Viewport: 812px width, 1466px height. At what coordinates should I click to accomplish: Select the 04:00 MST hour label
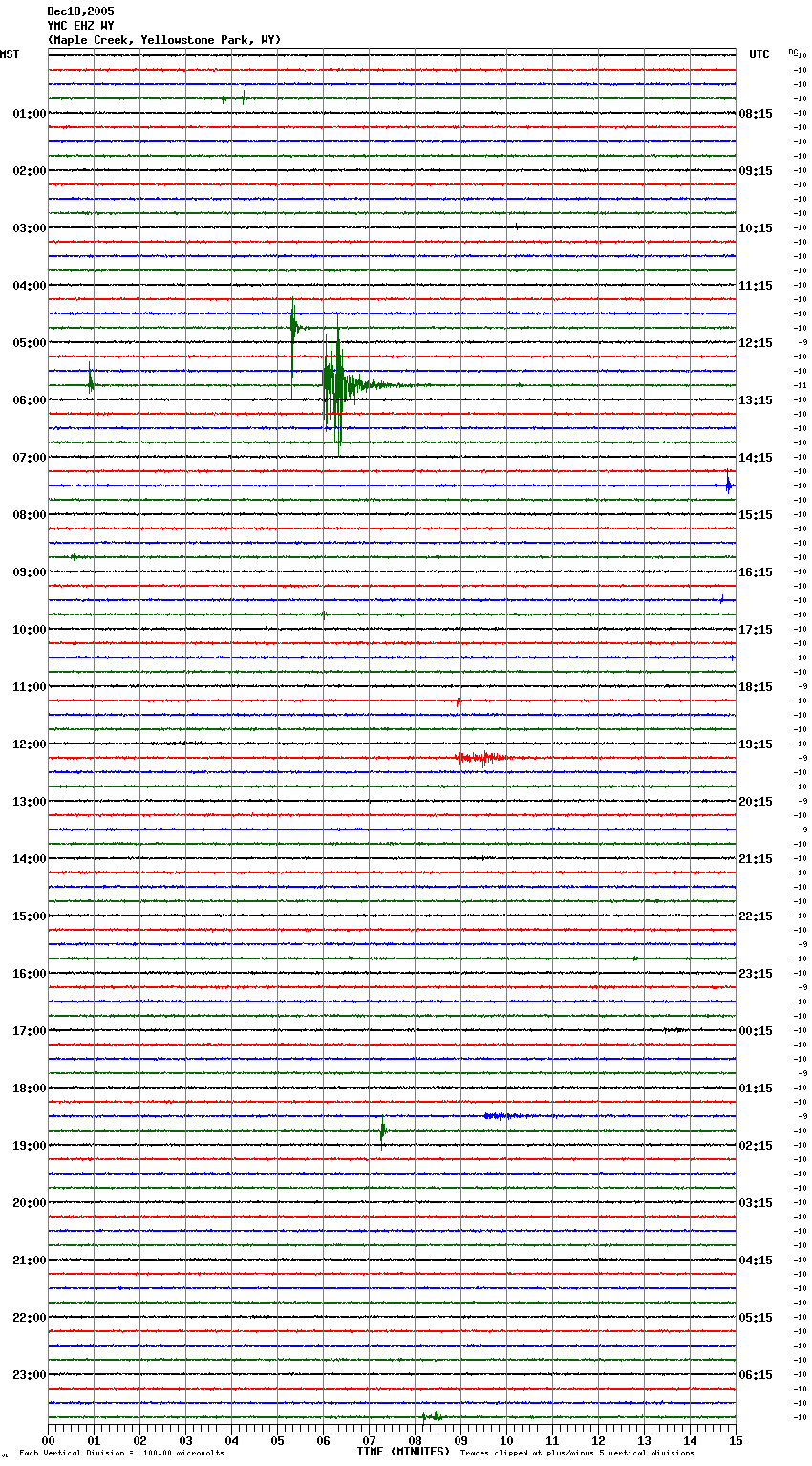point(30,286)
